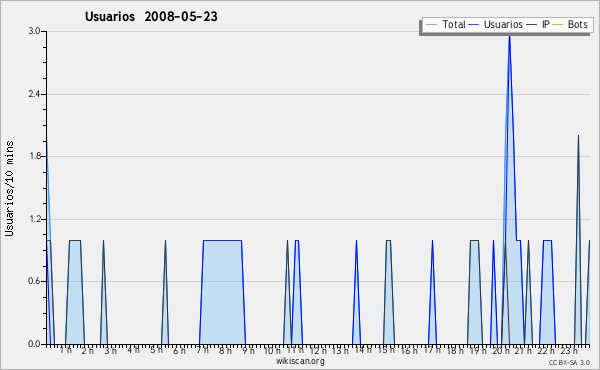
Task: Click the 22 h x-axis label
Action: pyautogui.click(x=546, y=351)
